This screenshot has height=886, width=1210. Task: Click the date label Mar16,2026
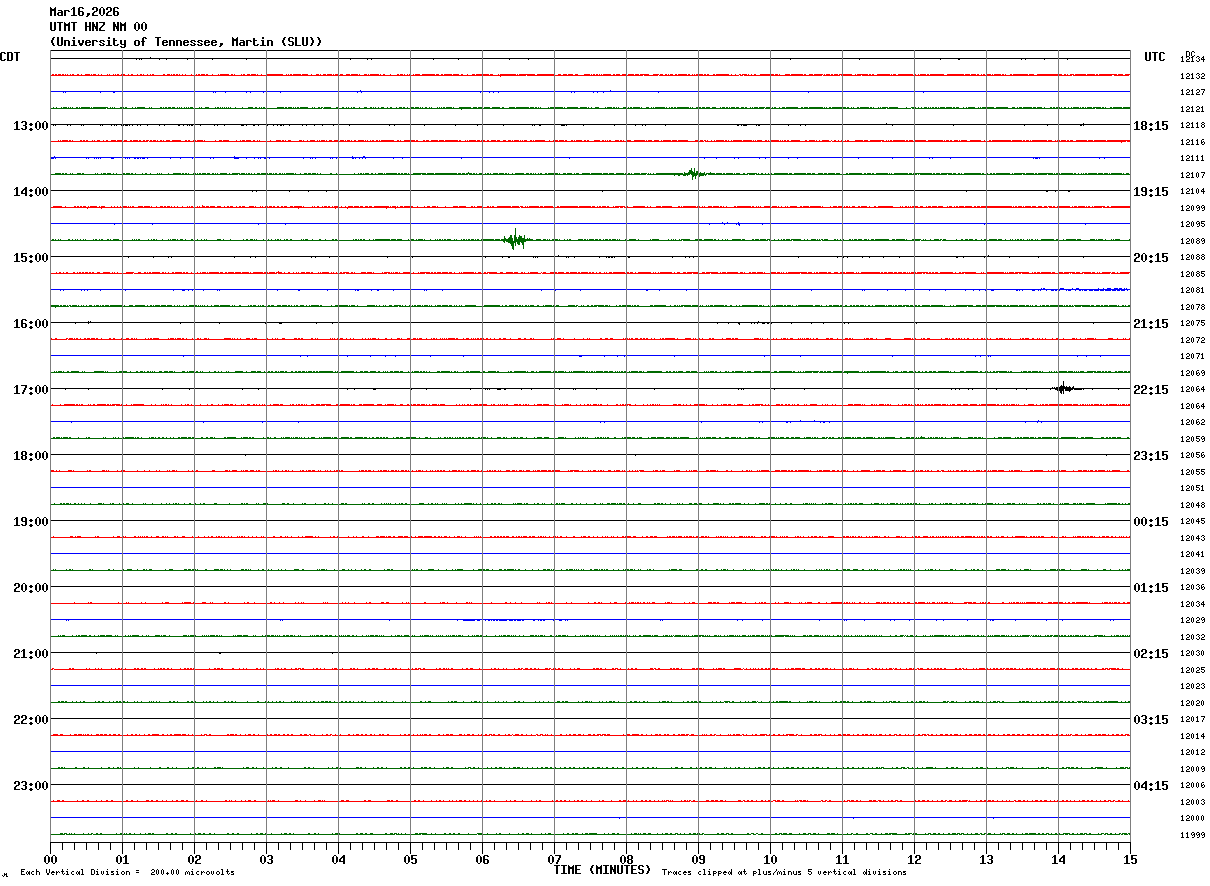84,12
